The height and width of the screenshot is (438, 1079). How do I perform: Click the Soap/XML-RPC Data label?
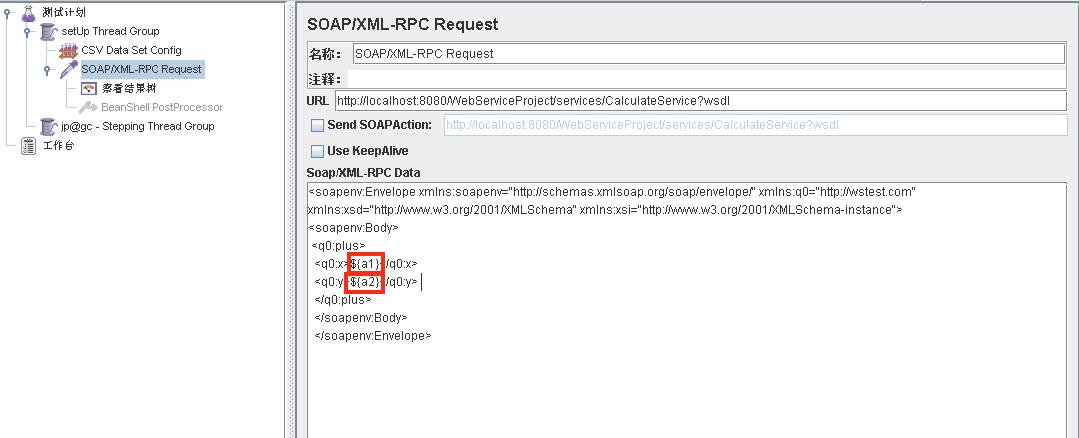(363, 173)
